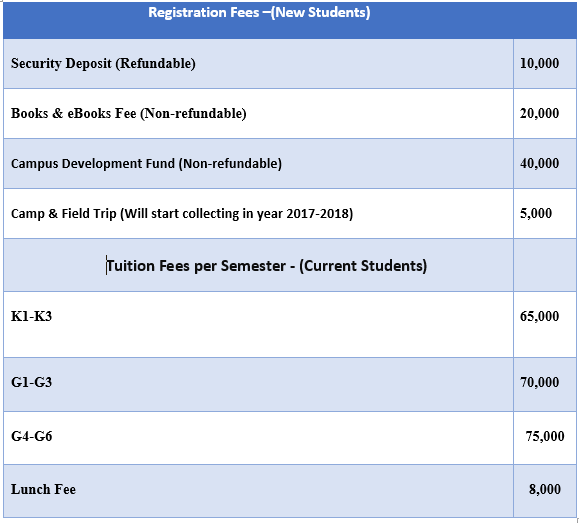This screenshot has height=523, width=579.
Task: Select the Lunch Fee row label
Action: [x=43, y=489]
